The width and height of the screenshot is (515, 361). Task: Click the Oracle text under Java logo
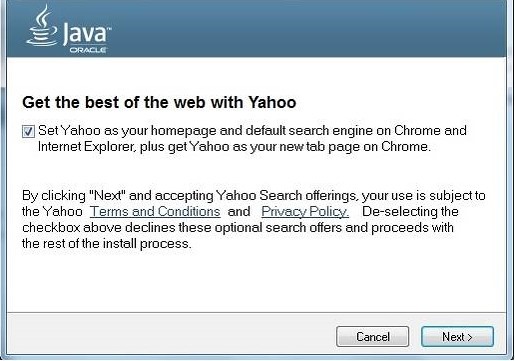(x=88, y=50)
